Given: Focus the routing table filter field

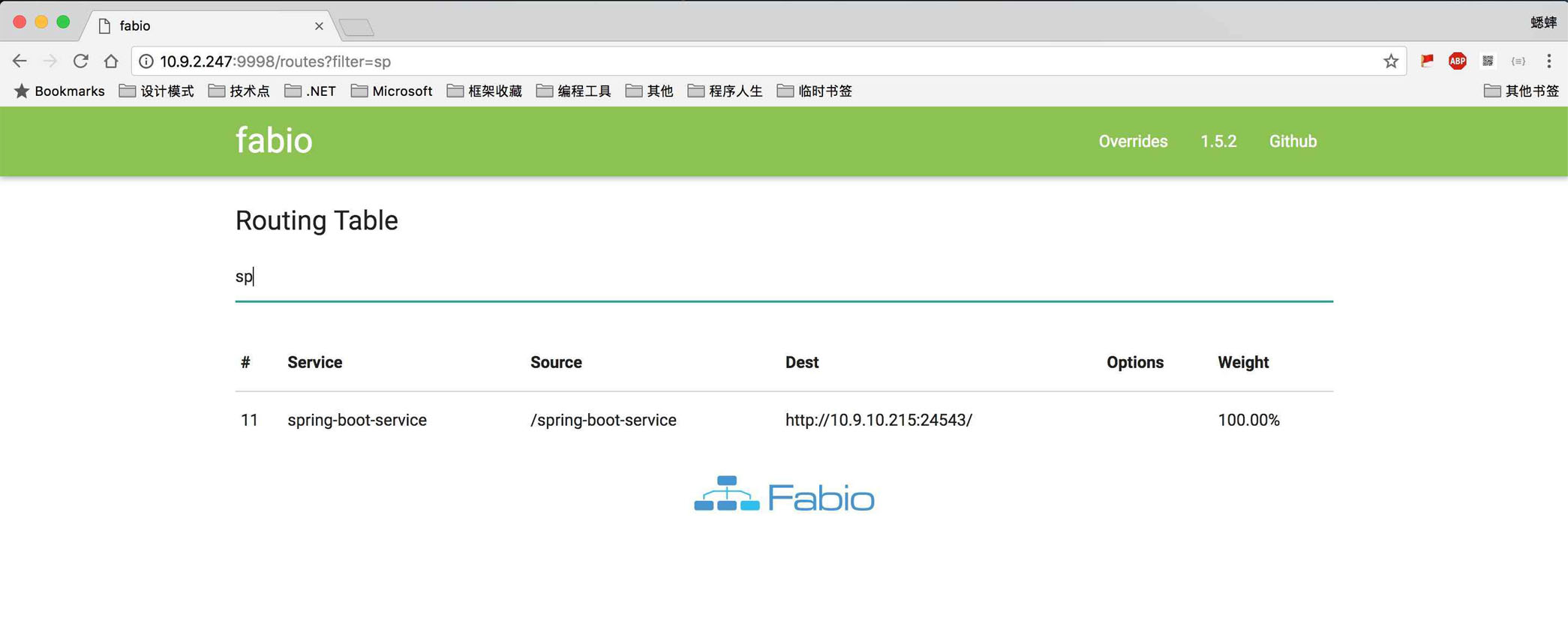Looking at the screenshot, I should coord(783,277).
